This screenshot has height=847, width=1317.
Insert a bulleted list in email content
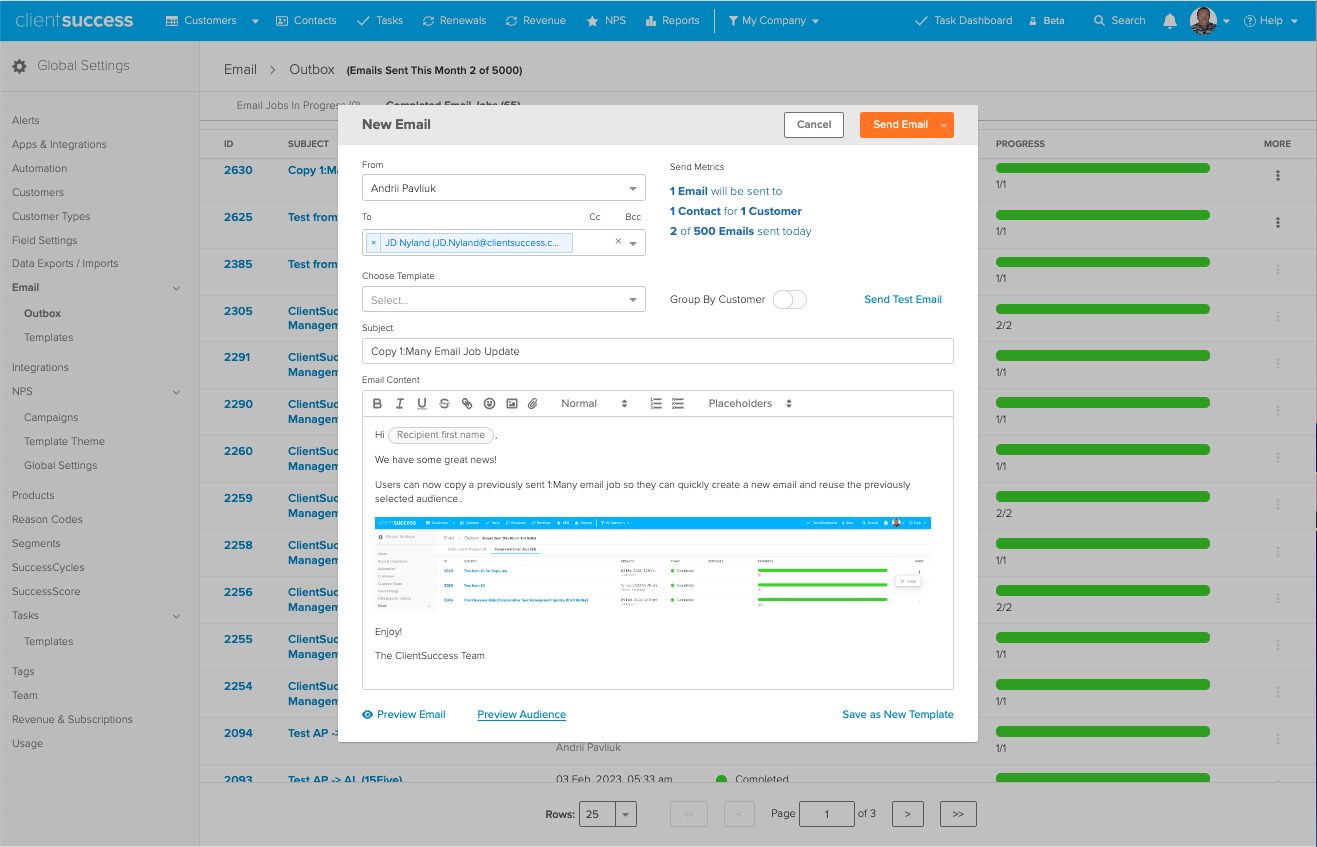(x=678, y=404)
